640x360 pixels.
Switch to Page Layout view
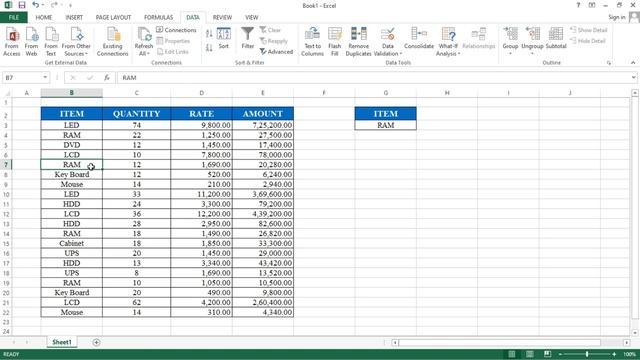click(529, 354)
